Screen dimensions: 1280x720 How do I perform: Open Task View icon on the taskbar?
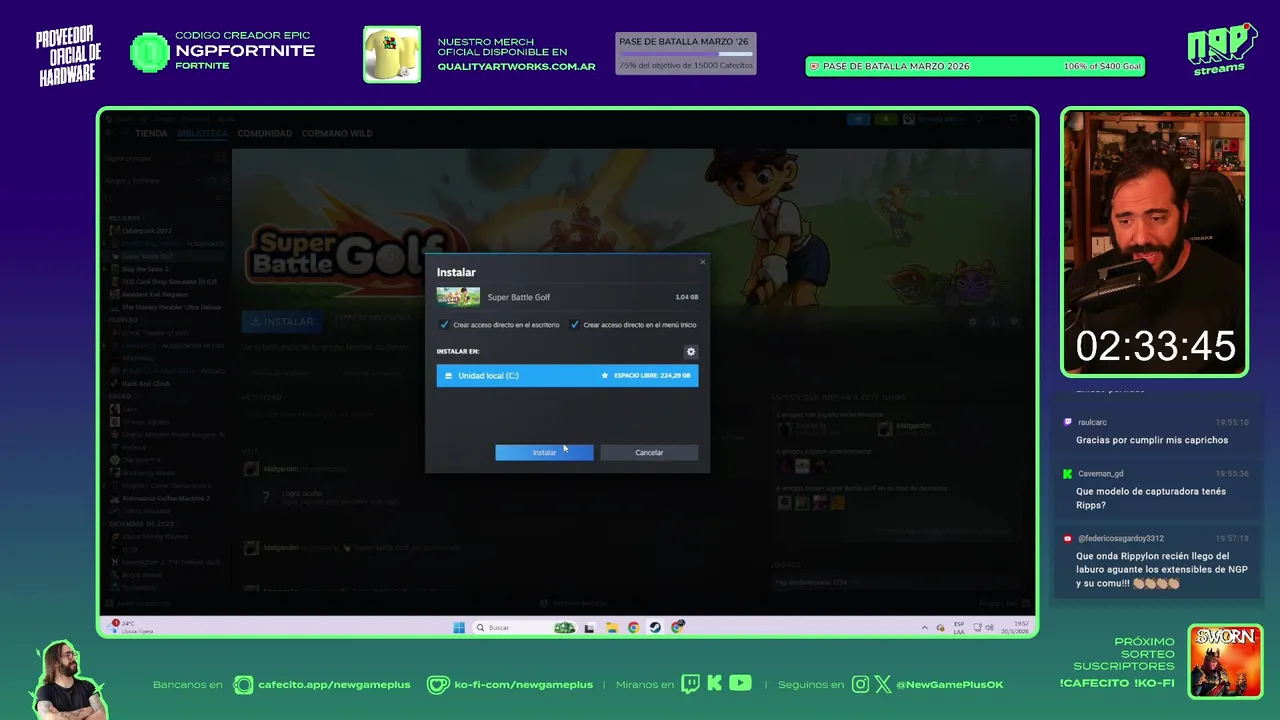589,627
